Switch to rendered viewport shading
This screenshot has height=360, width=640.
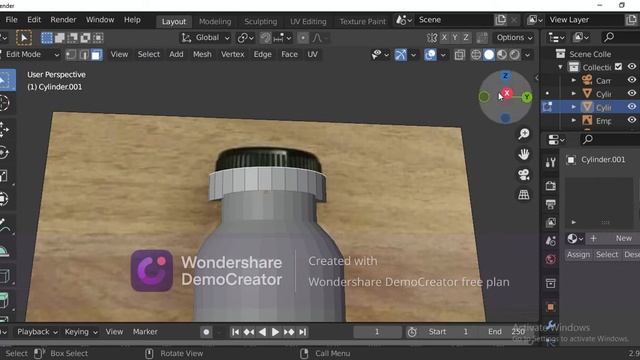pyautogui.click(x=515, y=55)
